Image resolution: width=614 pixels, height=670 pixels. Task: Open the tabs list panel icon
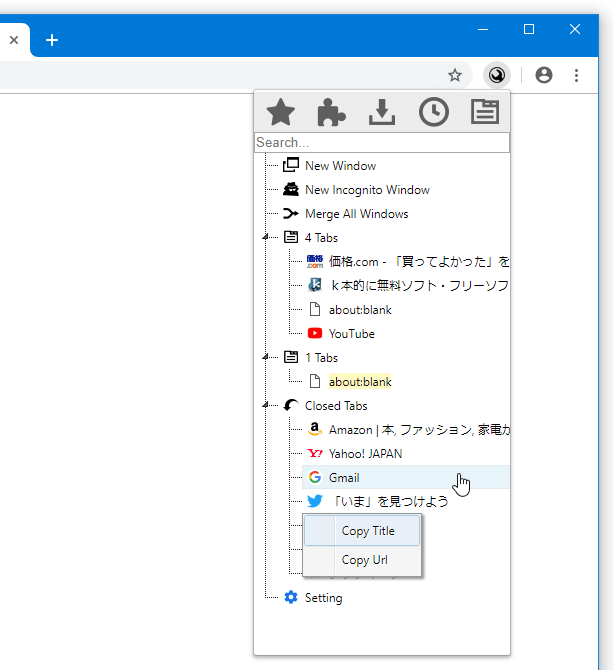click(485, 112)
